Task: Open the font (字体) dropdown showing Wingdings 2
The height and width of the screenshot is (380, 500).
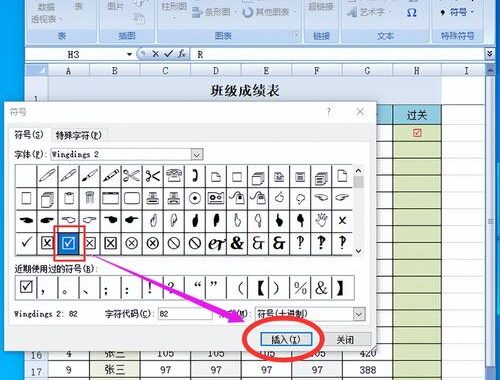Action: click(x=197, y=154)
